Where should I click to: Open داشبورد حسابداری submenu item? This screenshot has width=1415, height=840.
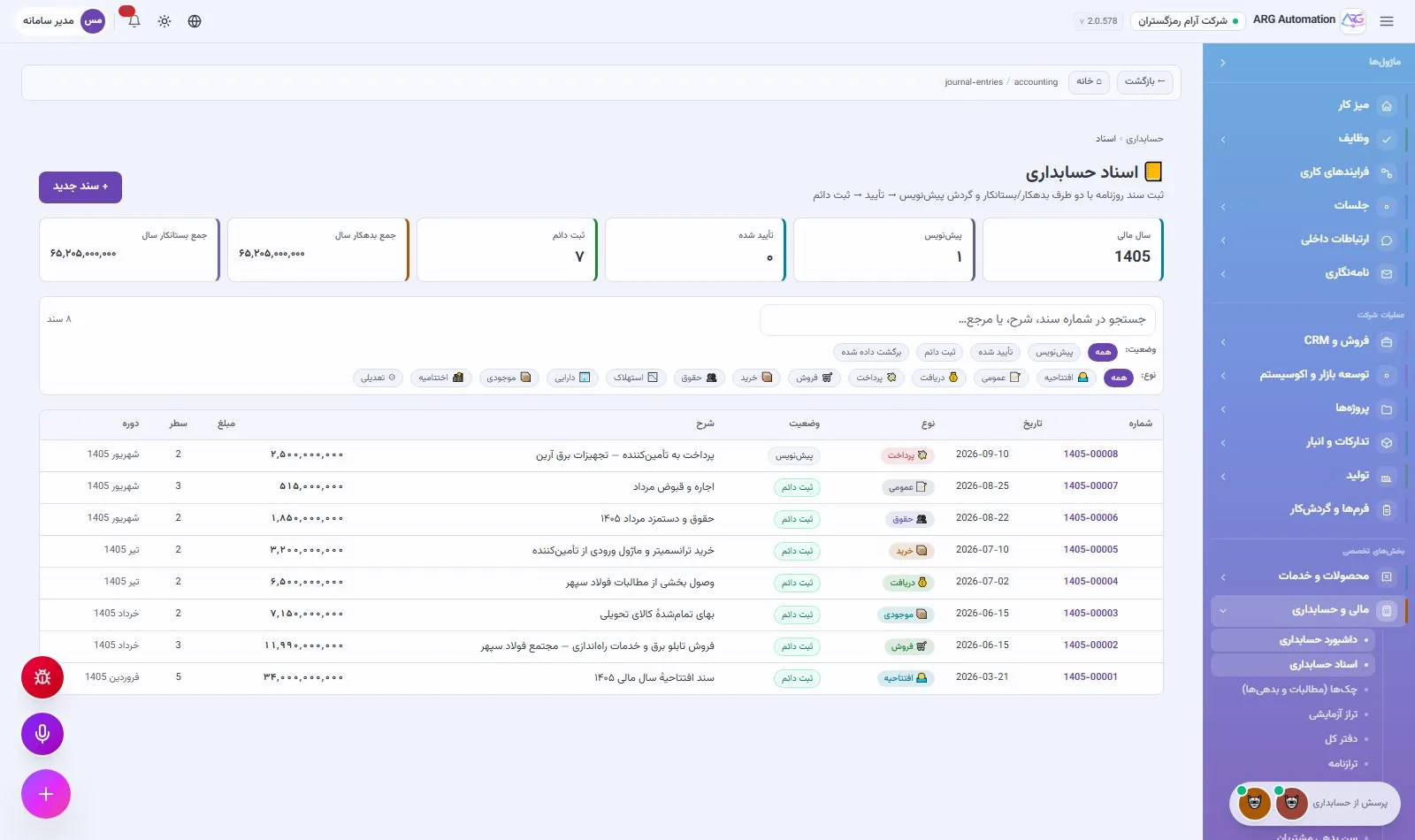pos(1293,640)
